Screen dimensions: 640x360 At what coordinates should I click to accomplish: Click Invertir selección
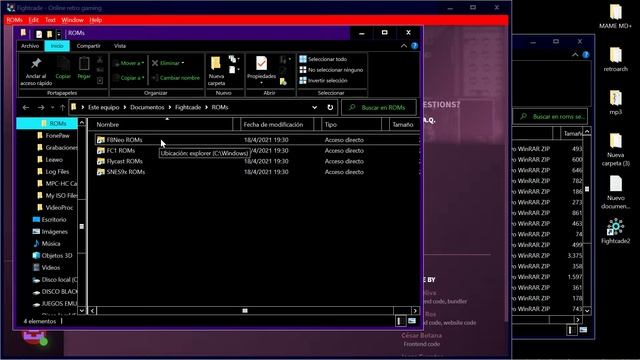324,80
